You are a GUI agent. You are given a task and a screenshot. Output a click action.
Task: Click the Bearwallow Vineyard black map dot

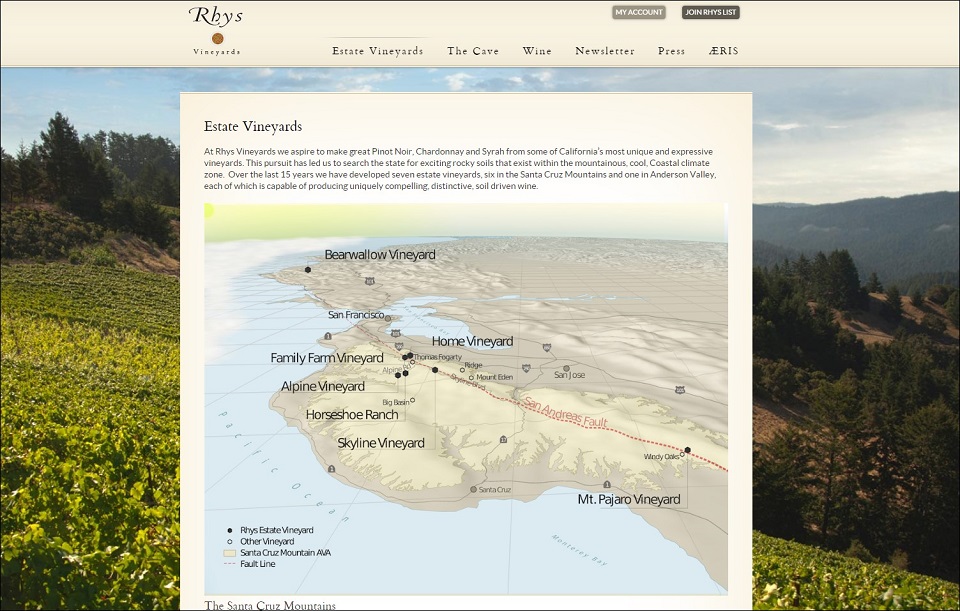(308, 269)
